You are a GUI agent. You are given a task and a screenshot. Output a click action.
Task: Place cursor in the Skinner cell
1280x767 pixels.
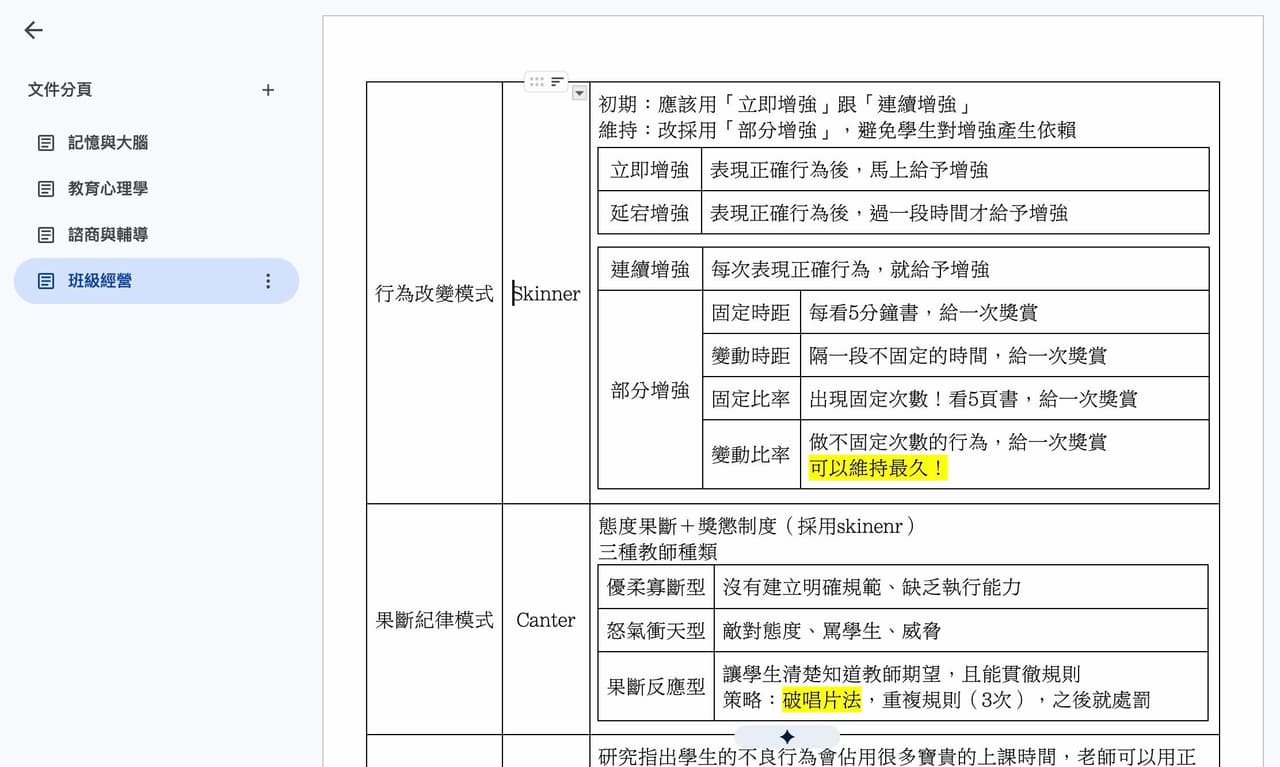(x=546, y=294)
